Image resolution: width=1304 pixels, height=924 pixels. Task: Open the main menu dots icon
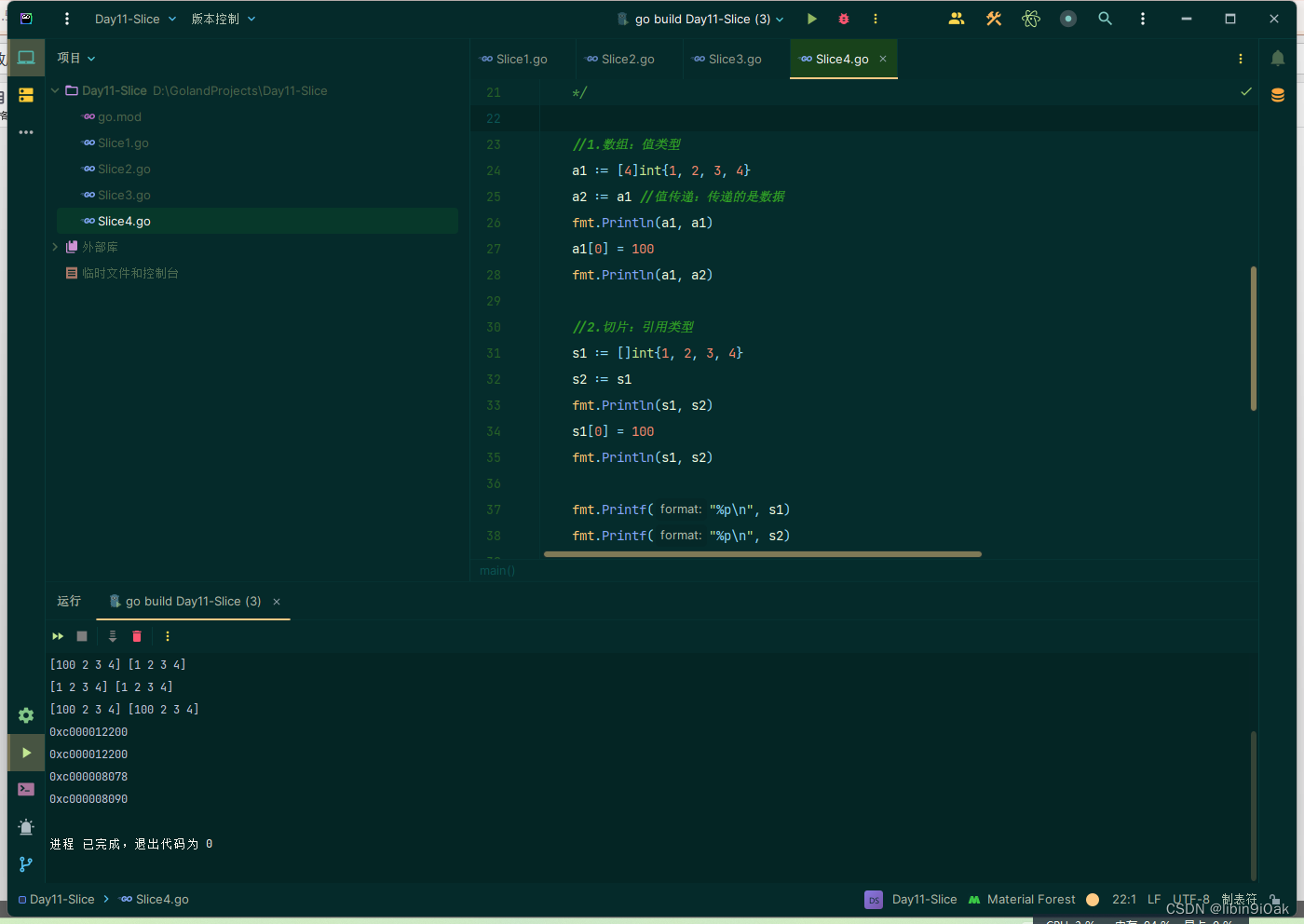point(67,19)
